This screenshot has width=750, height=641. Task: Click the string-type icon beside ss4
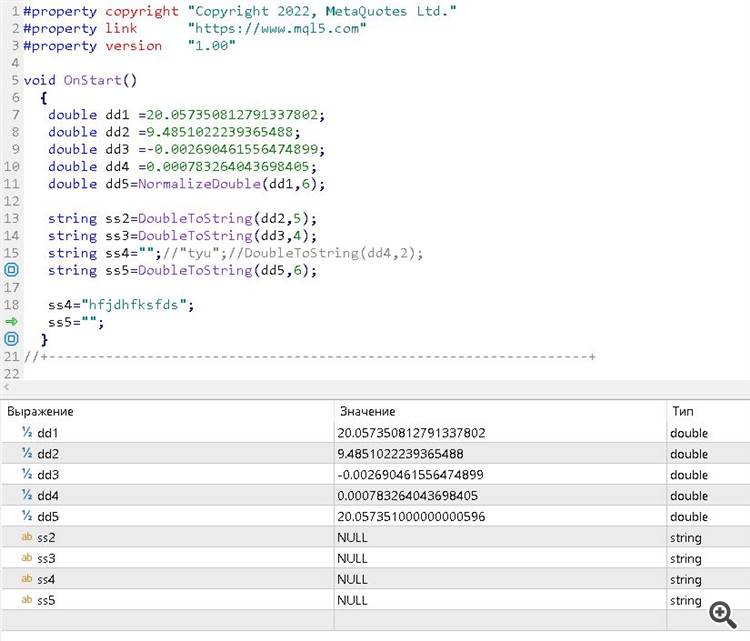pos(27,579)
